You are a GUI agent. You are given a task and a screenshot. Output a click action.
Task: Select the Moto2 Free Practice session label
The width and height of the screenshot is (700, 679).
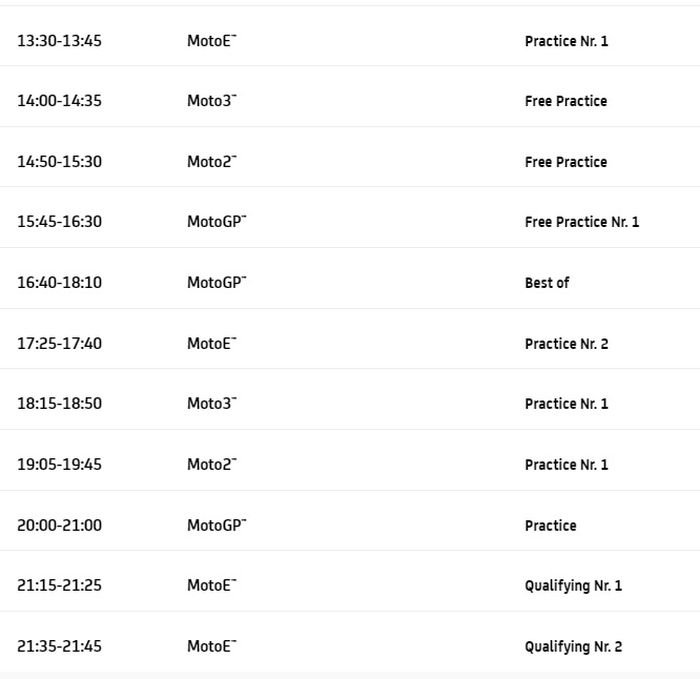[565, 162]
